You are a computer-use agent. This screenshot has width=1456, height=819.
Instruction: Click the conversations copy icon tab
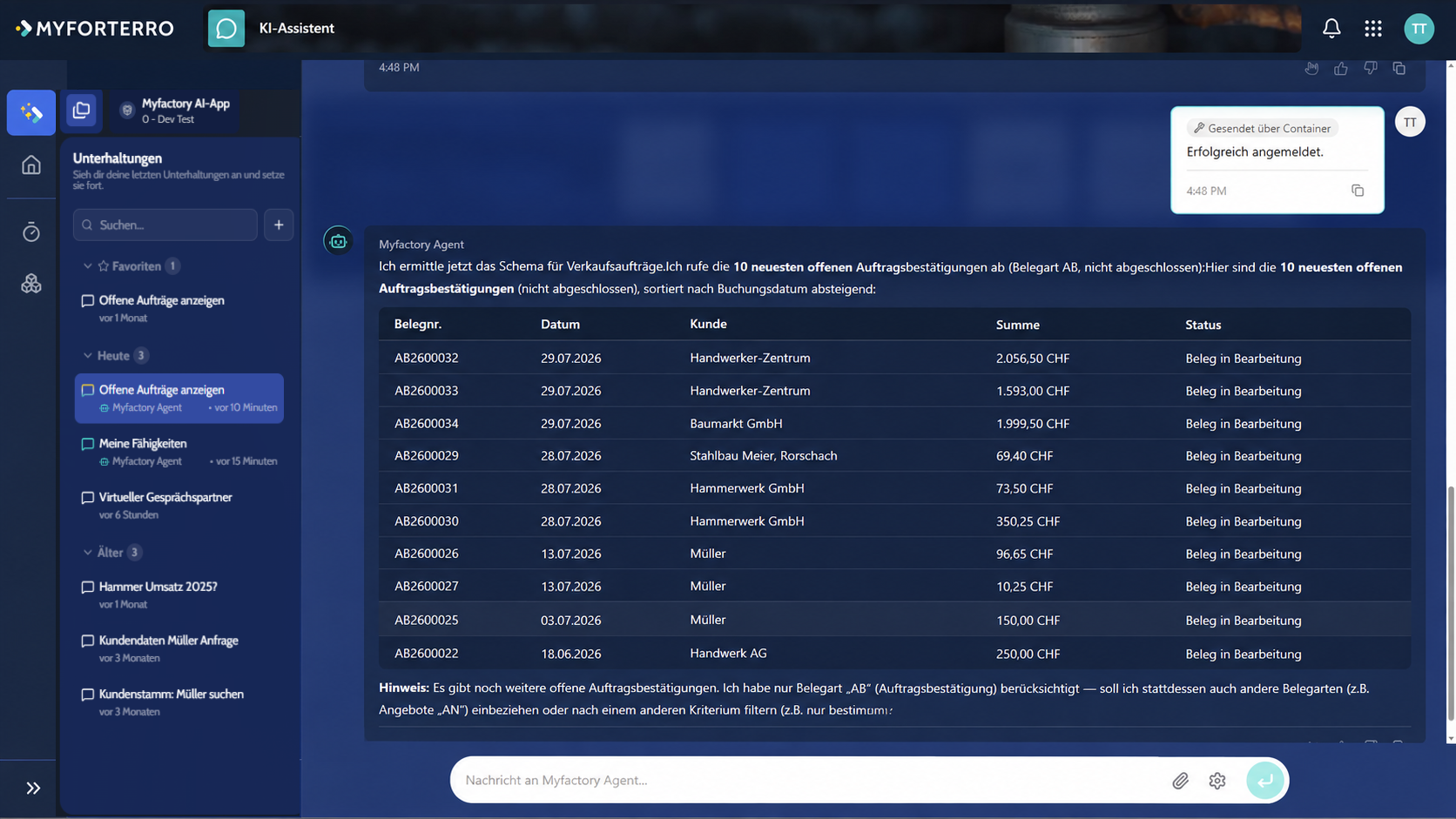82,111
